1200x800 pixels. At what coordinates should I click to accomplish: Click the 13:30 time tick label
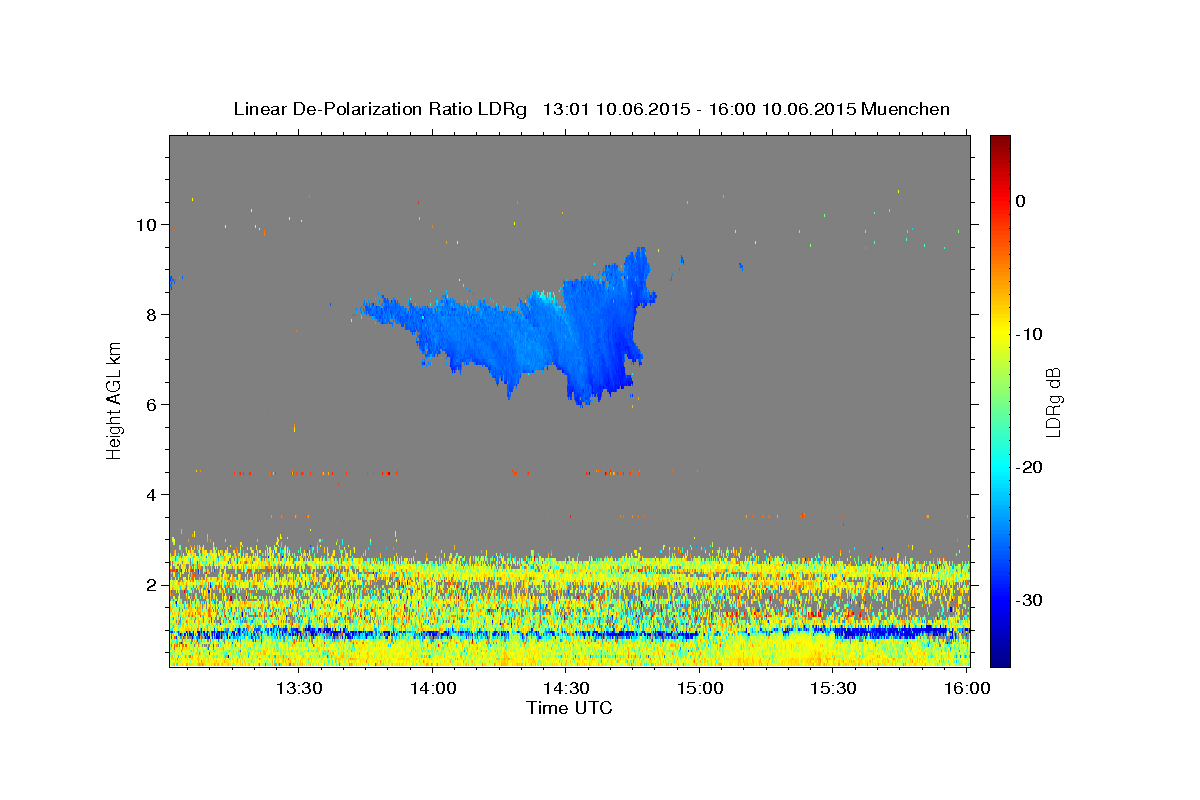[x=299, y=689]
